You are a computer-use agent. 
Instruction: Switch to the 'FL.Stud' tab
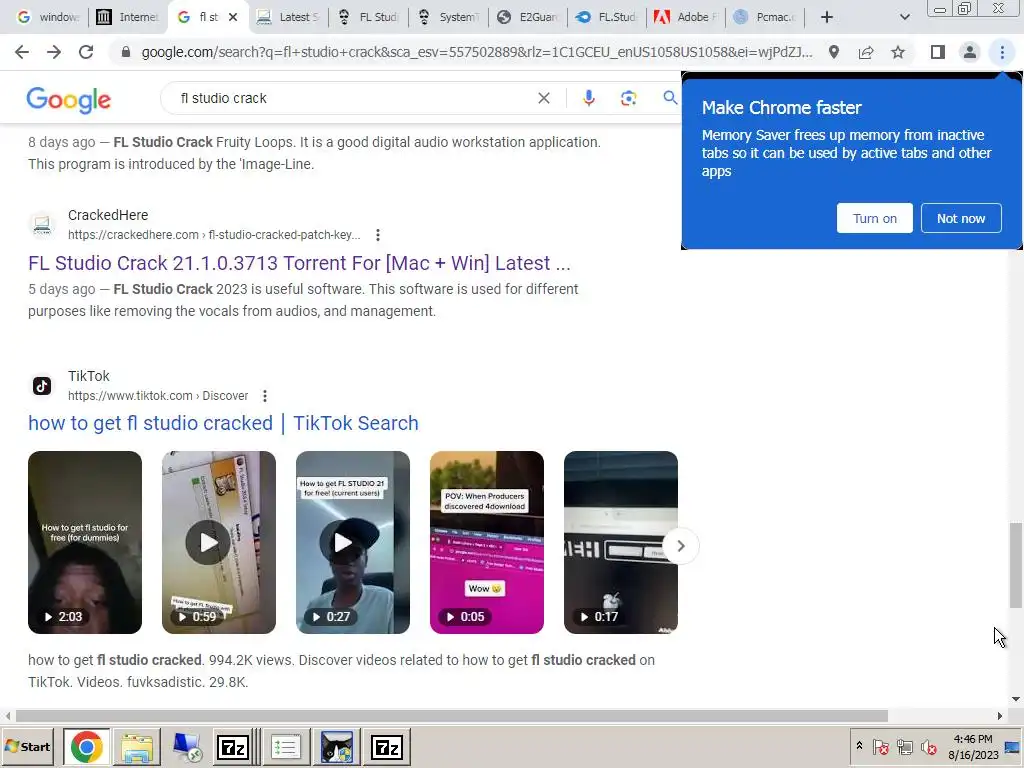point(607,17)
